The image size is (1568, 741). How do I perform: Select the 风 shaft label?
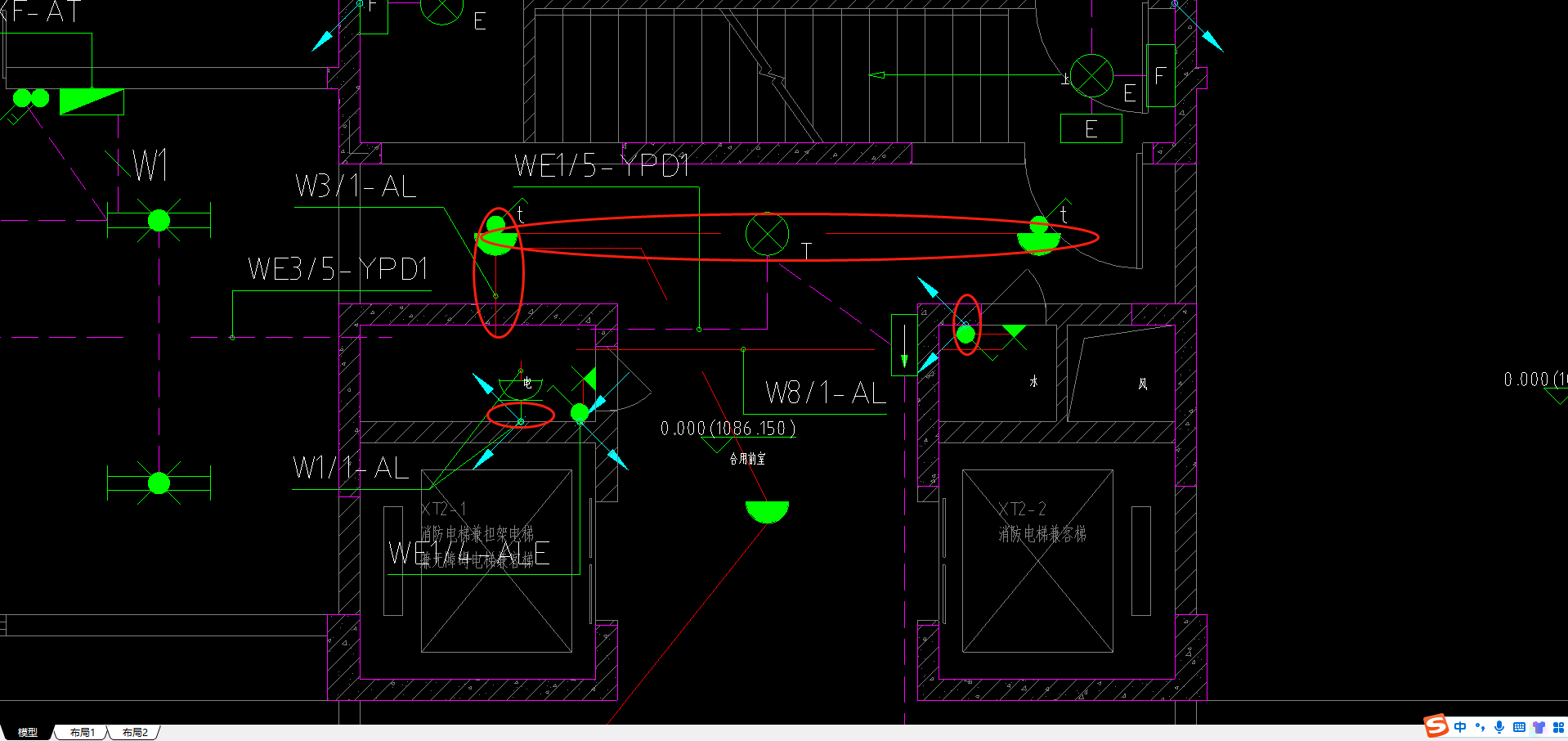point(1143,384)
